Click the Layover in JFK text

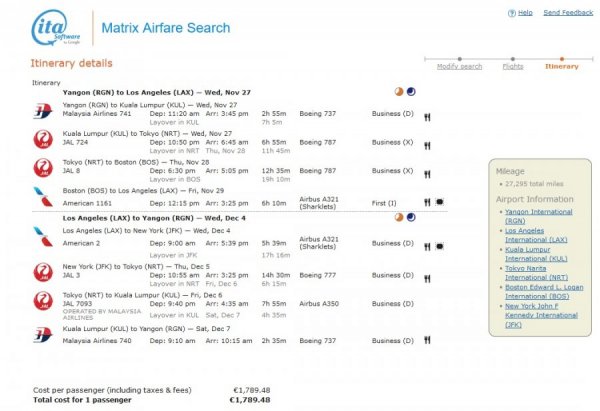coord(173,255)
